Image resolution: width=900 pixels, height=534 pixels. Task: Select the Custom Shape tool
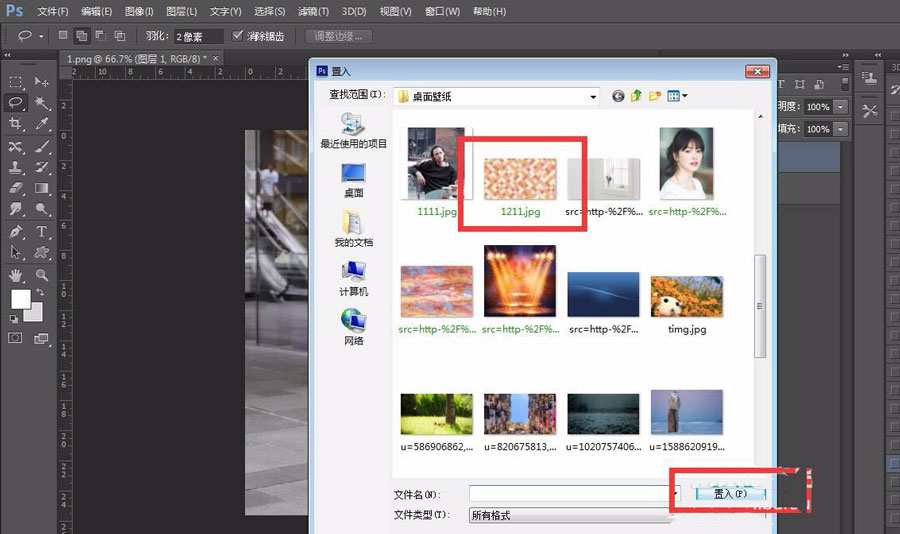tap(41, 253)
